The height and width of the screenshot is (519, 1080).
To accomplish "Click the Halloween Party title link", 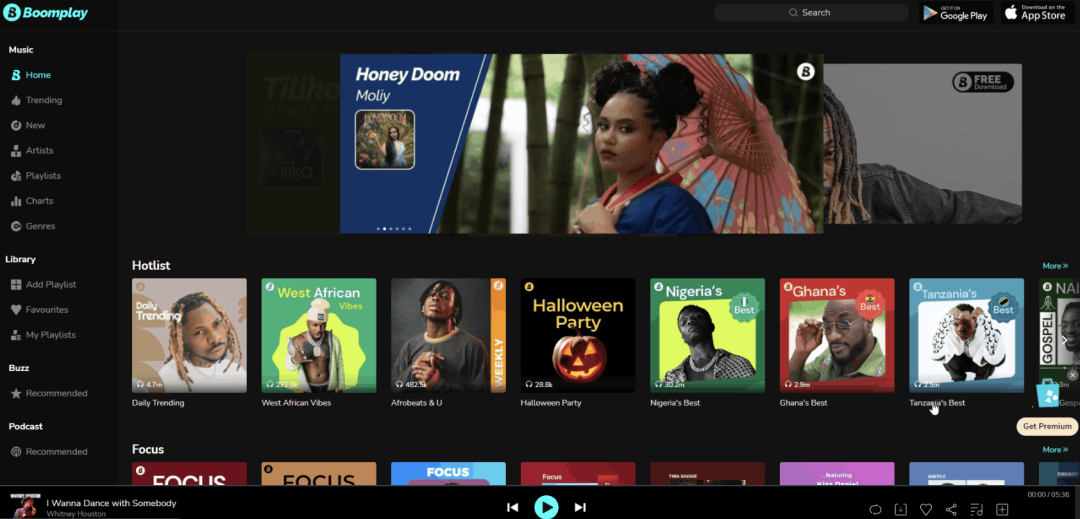I will click(x=551, y=403).
